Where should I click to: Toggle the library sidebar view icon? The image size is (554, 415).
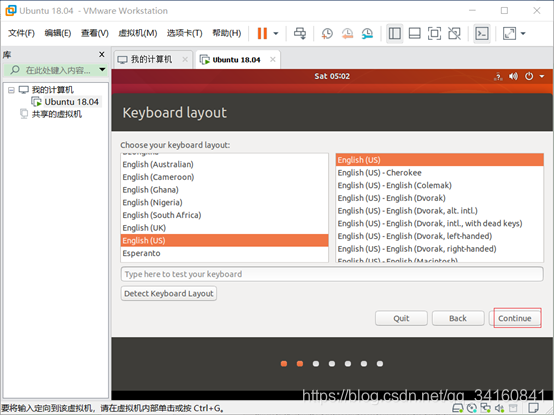point(395,34)
